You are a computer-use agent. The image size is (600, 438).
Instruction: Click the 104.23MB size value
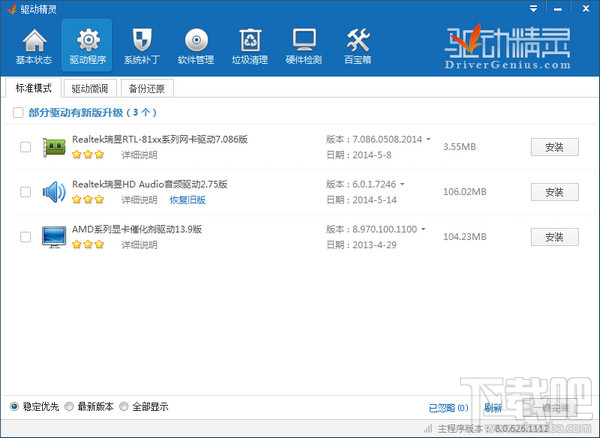pos(465,237)
